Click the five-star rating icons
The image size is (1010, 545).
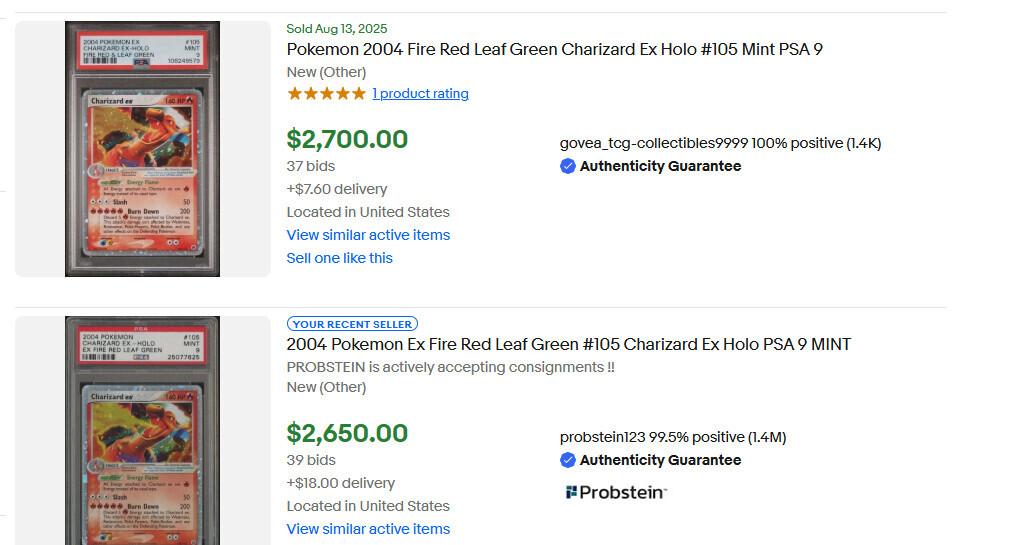click(327, 93)
